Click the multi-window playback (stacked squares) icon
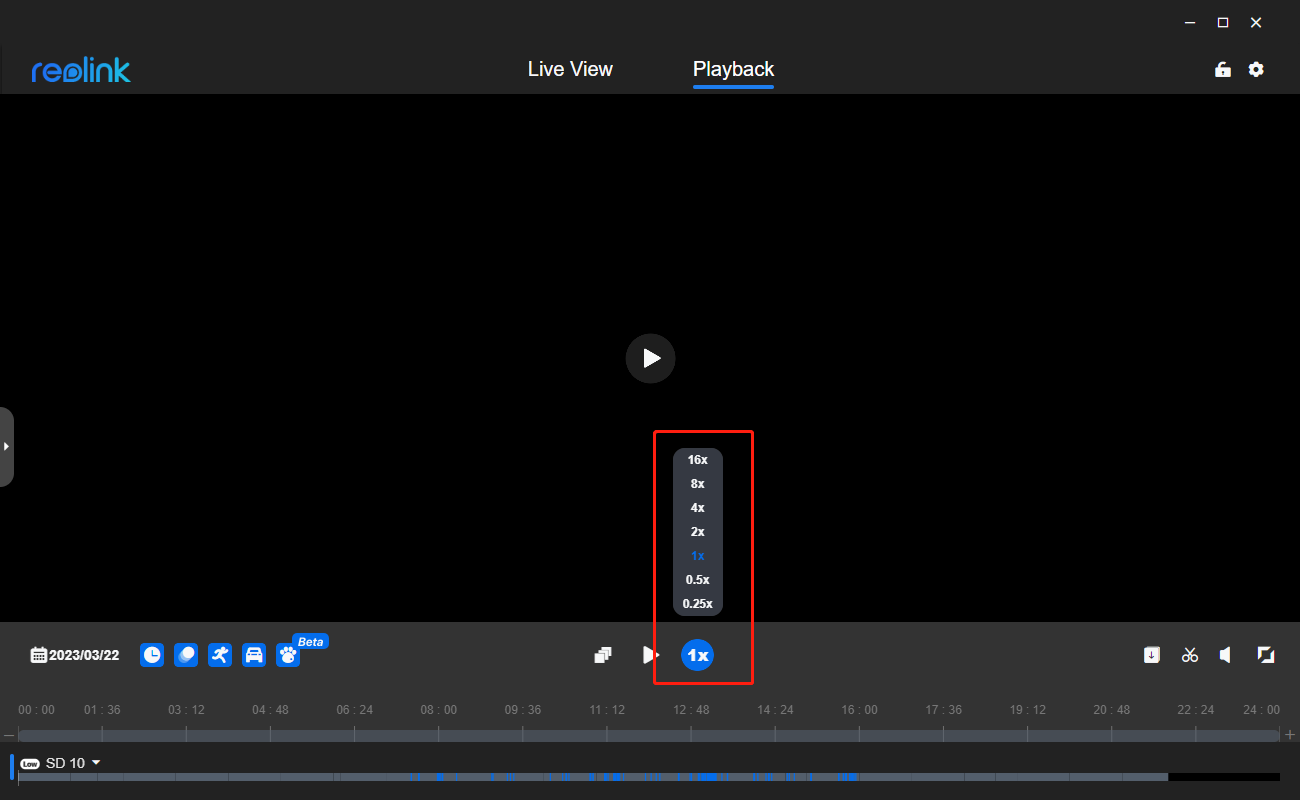The image size is (1300, 800). point(603,655)
